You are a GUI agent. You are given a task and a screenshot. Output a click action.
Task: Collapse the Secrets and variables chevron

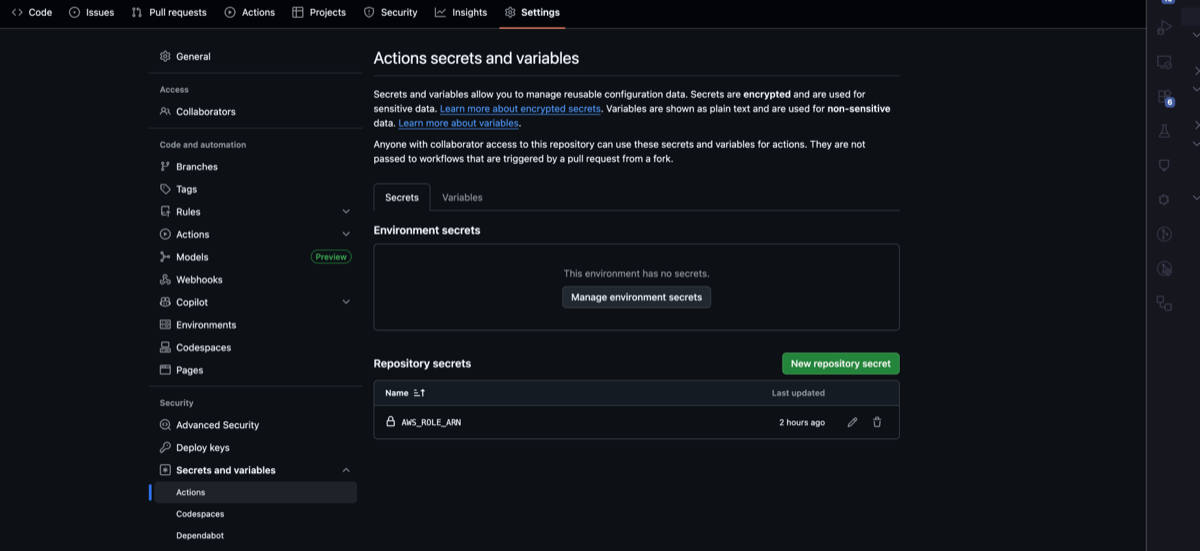pos(346,470)
